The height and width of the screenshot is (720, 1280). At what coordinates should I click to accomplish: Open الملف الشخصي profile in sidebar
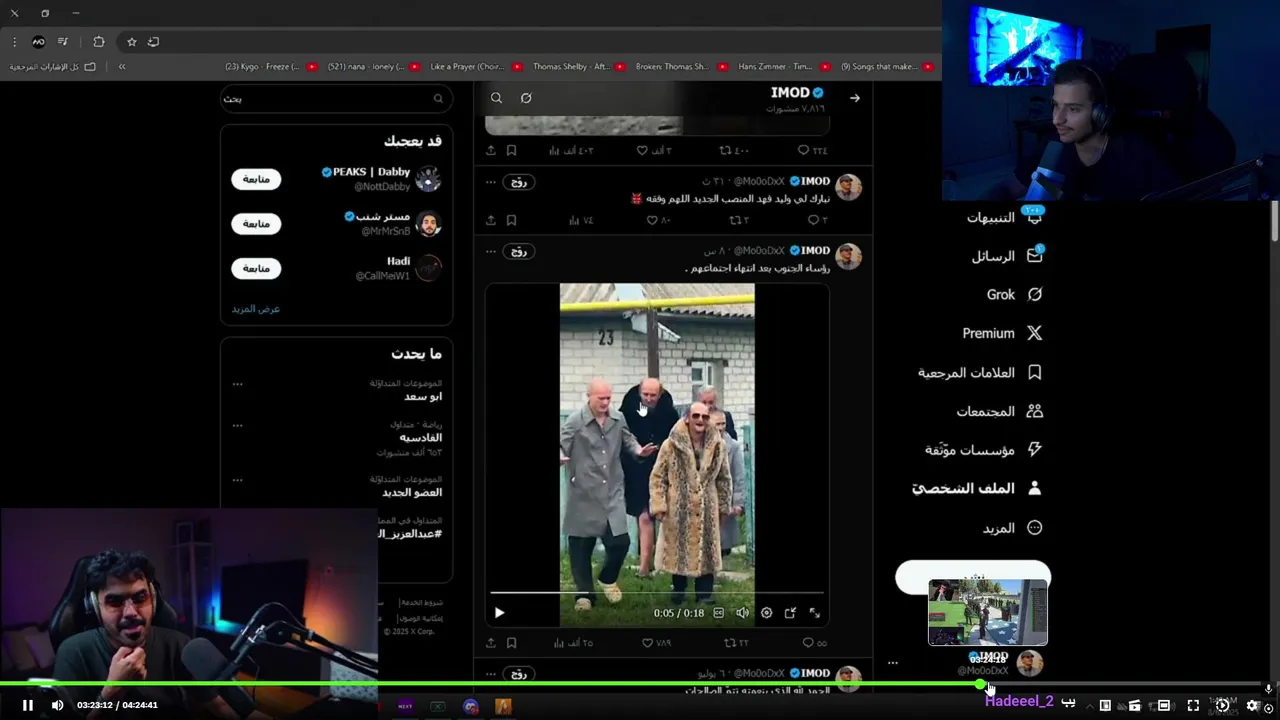tap(977, 488)
